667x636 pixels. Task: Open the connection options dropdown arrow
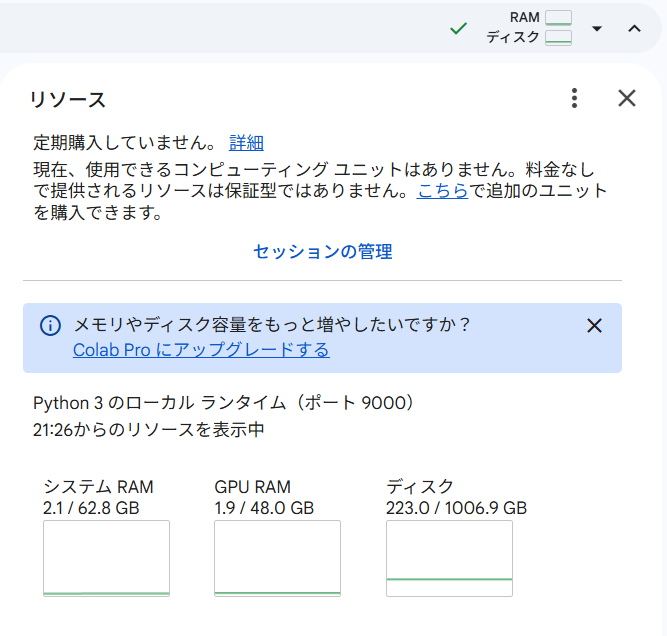click(597, 29)
